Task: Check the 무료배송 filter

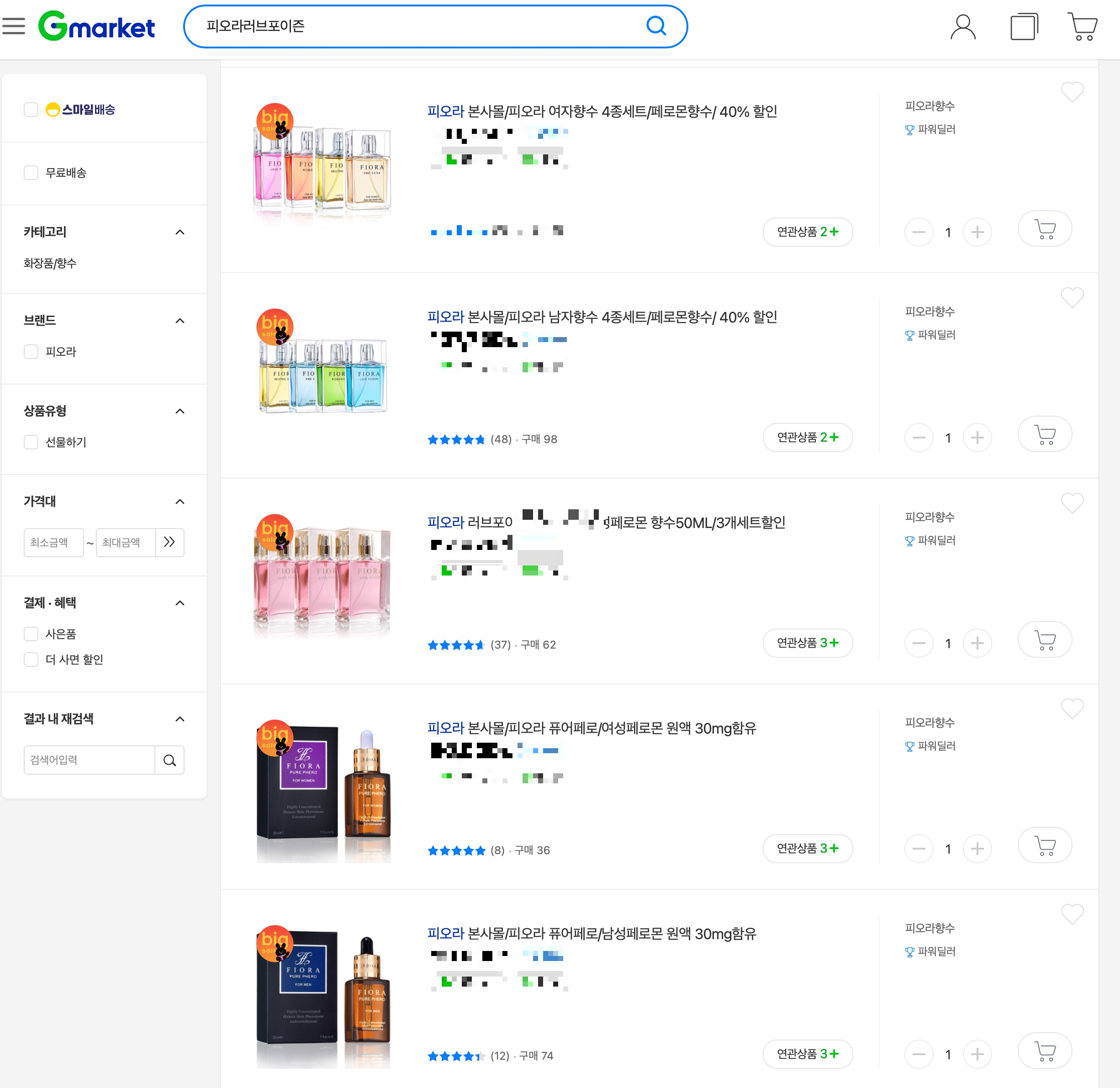Action: tap(31, 173)
